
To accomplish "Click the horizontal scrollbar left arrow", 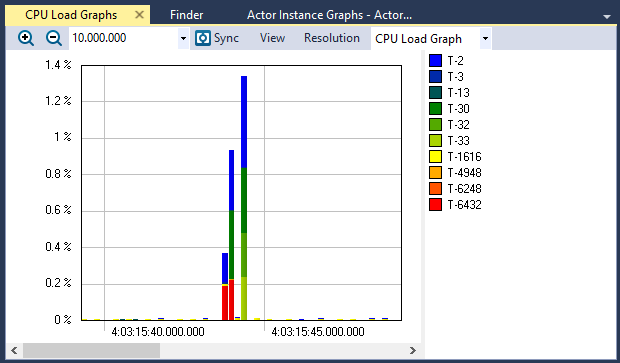I will tap(14, 350).
